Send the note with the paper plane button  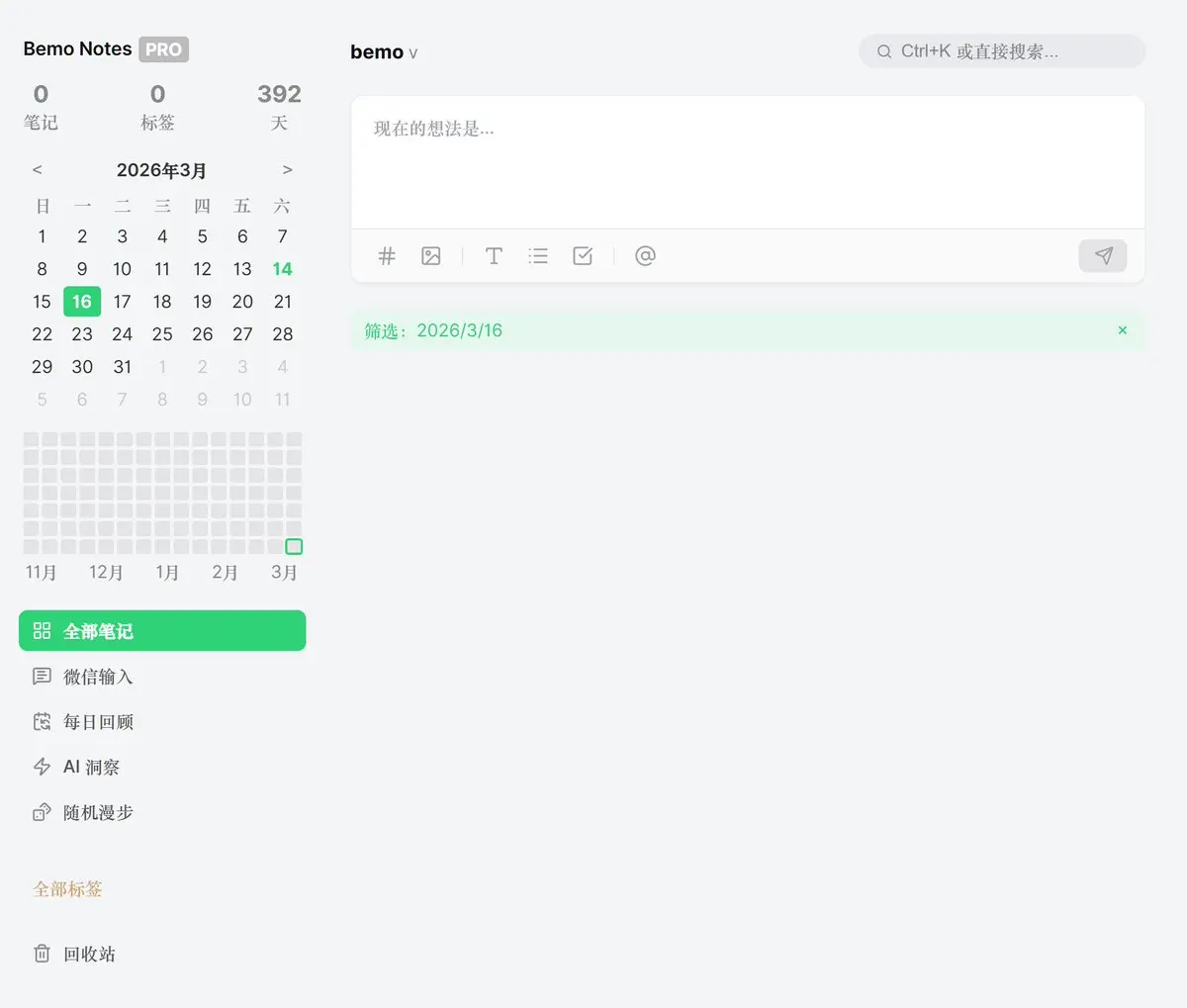coord(1103,256)
